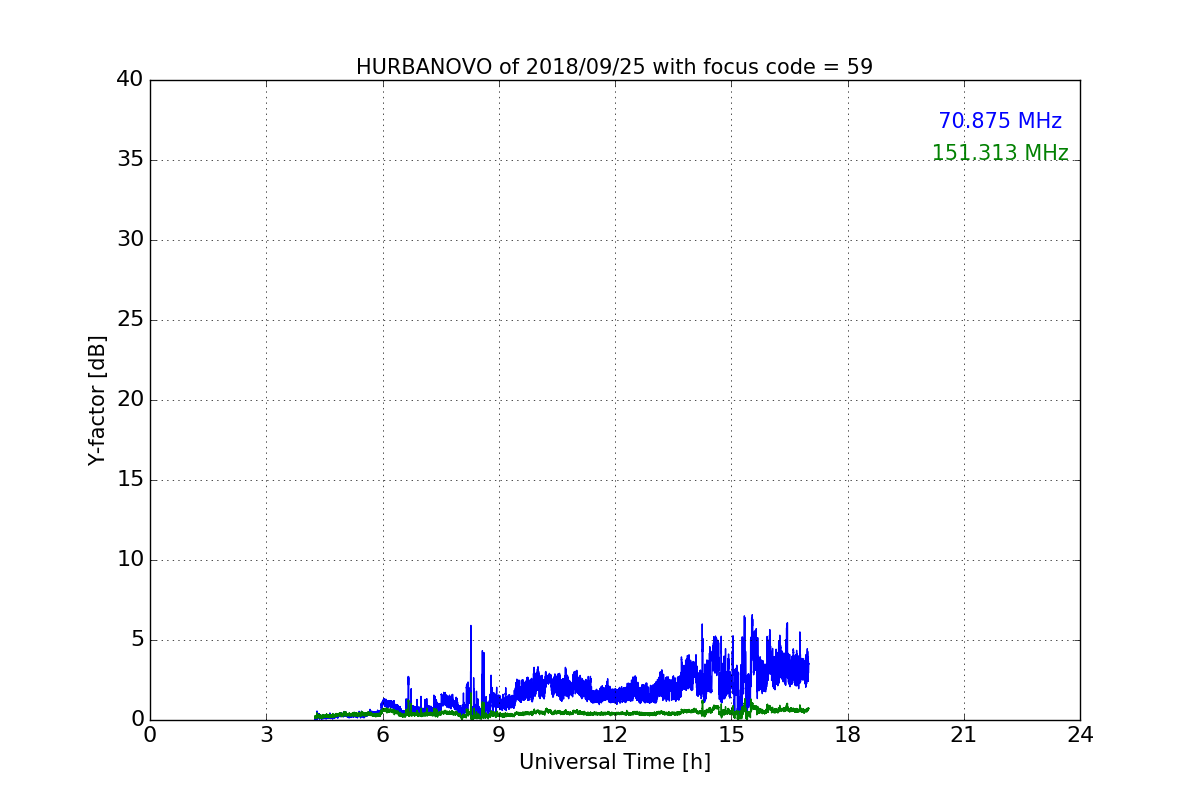Click x-axis tick label 6

tap(382, 735)
